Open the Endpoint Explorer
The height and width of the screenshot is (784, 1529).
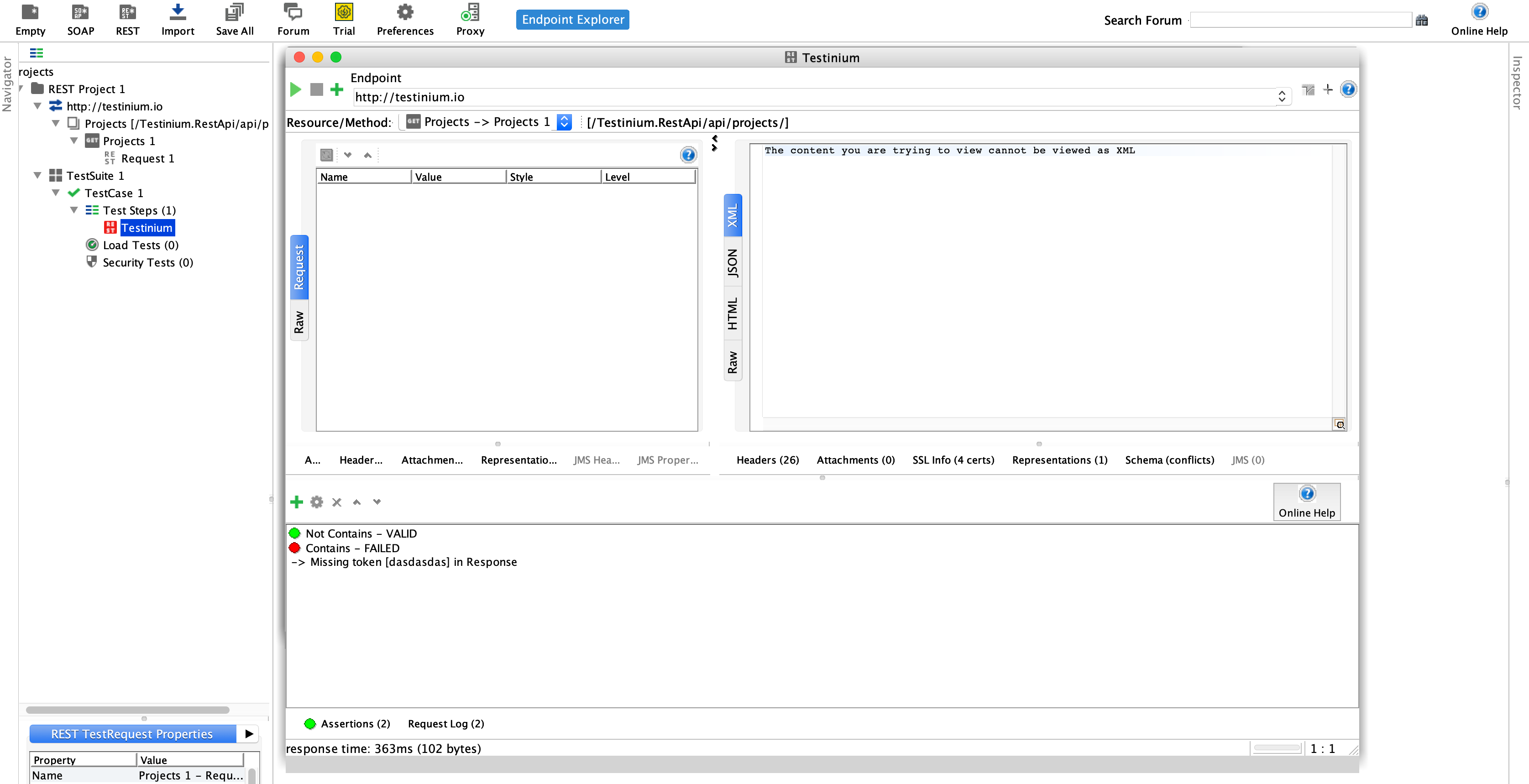[x=572, y=20]
